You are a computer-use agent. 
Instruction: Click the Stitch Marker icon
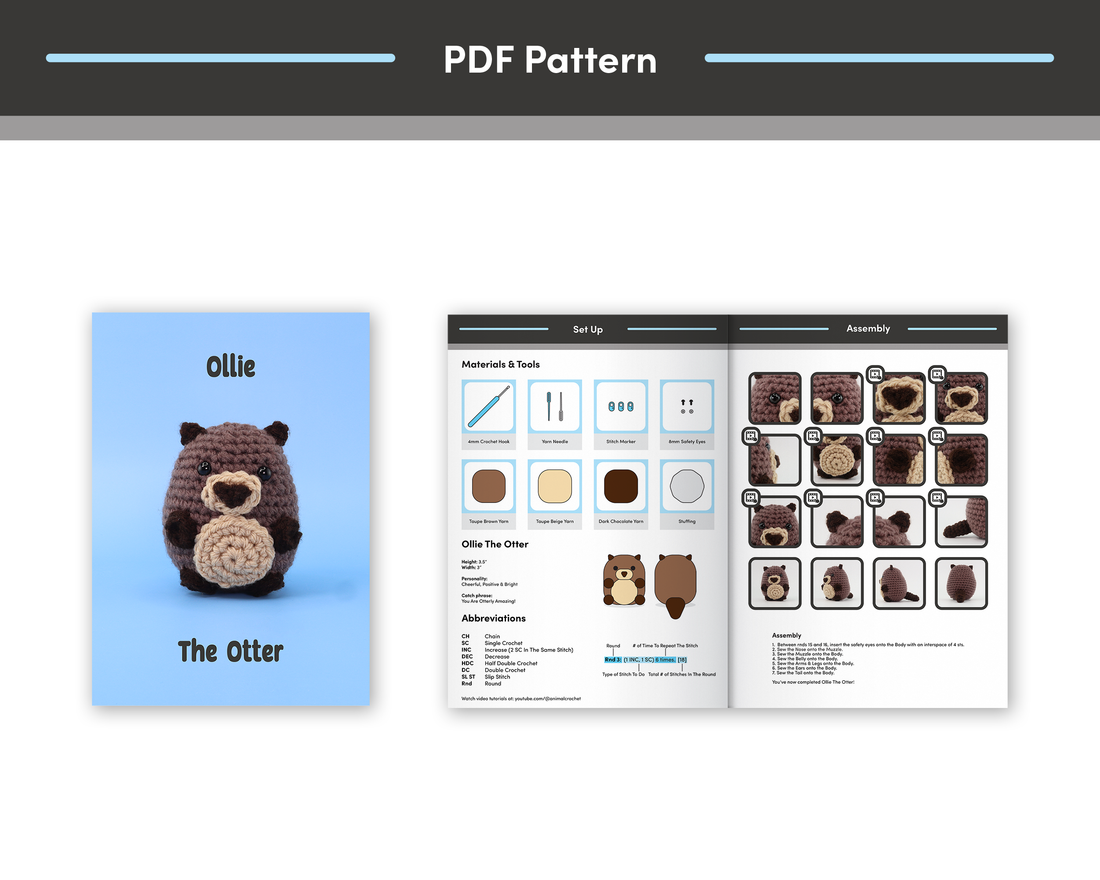pos(621,406)
